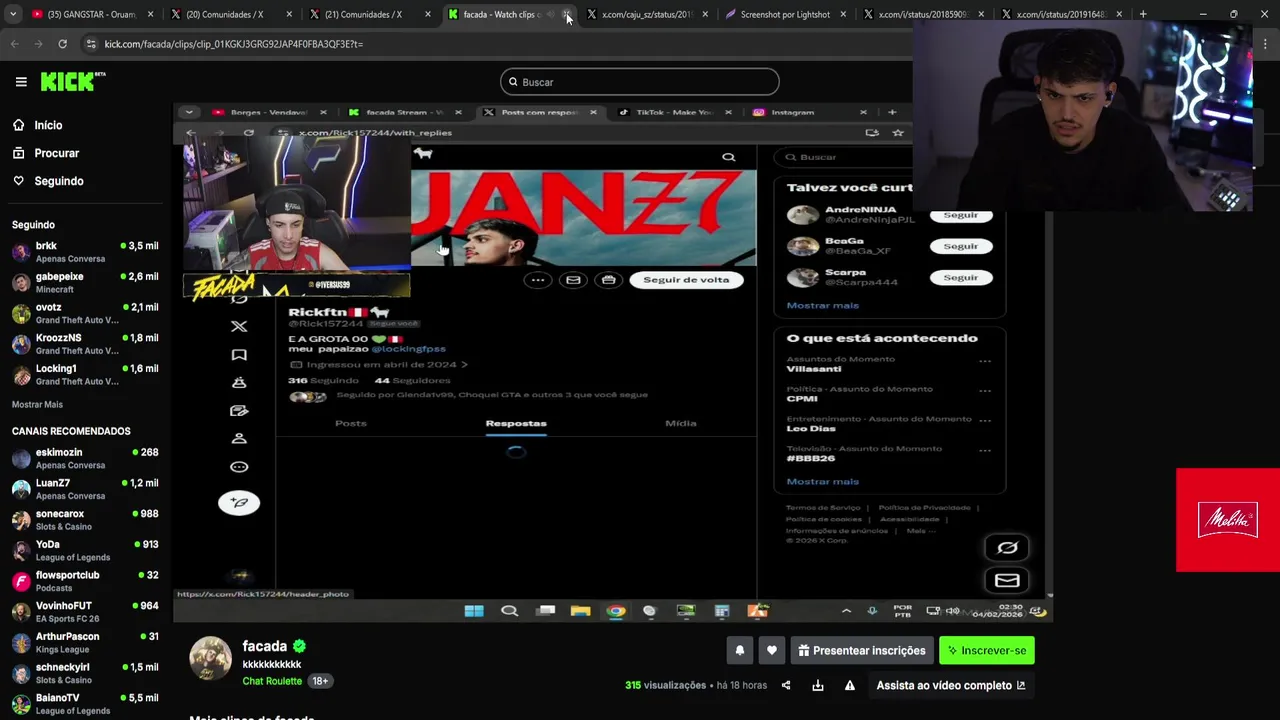Open facada profile avatar below video

click(x=210, y=658)
